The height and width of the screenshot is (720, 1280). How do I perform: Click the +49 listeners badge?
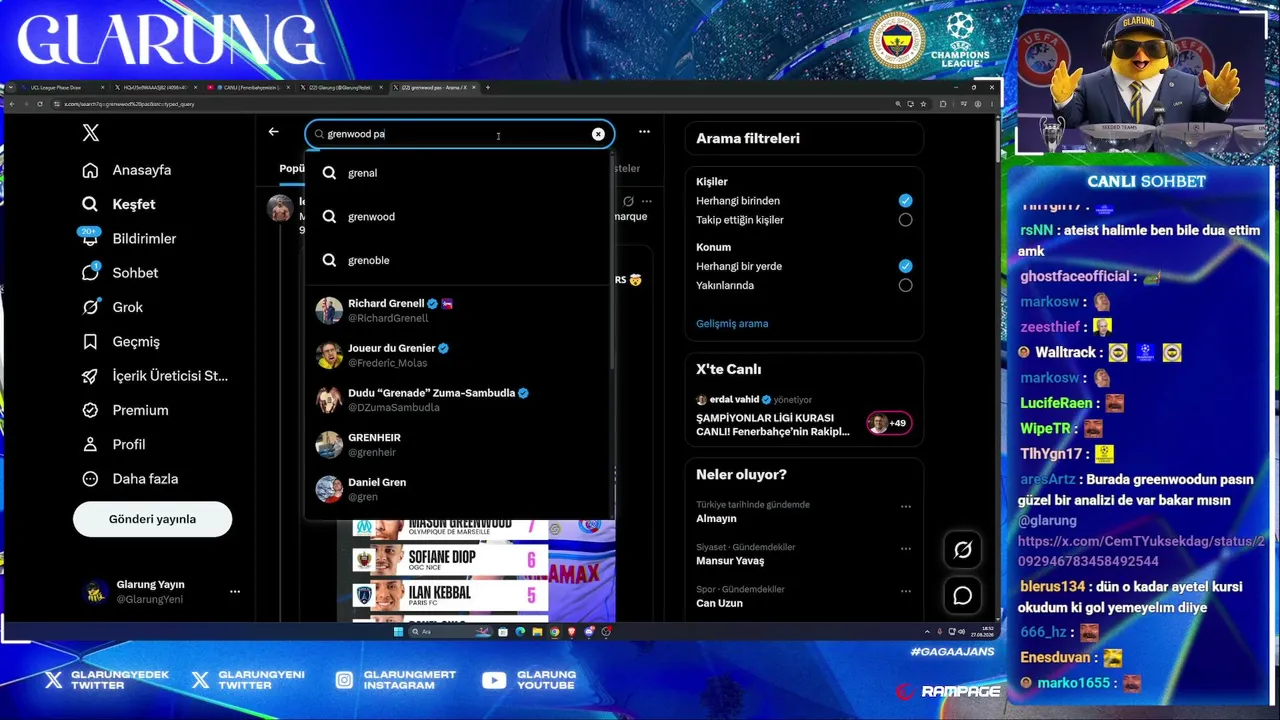pyautogui.click(x=889, y=423)
